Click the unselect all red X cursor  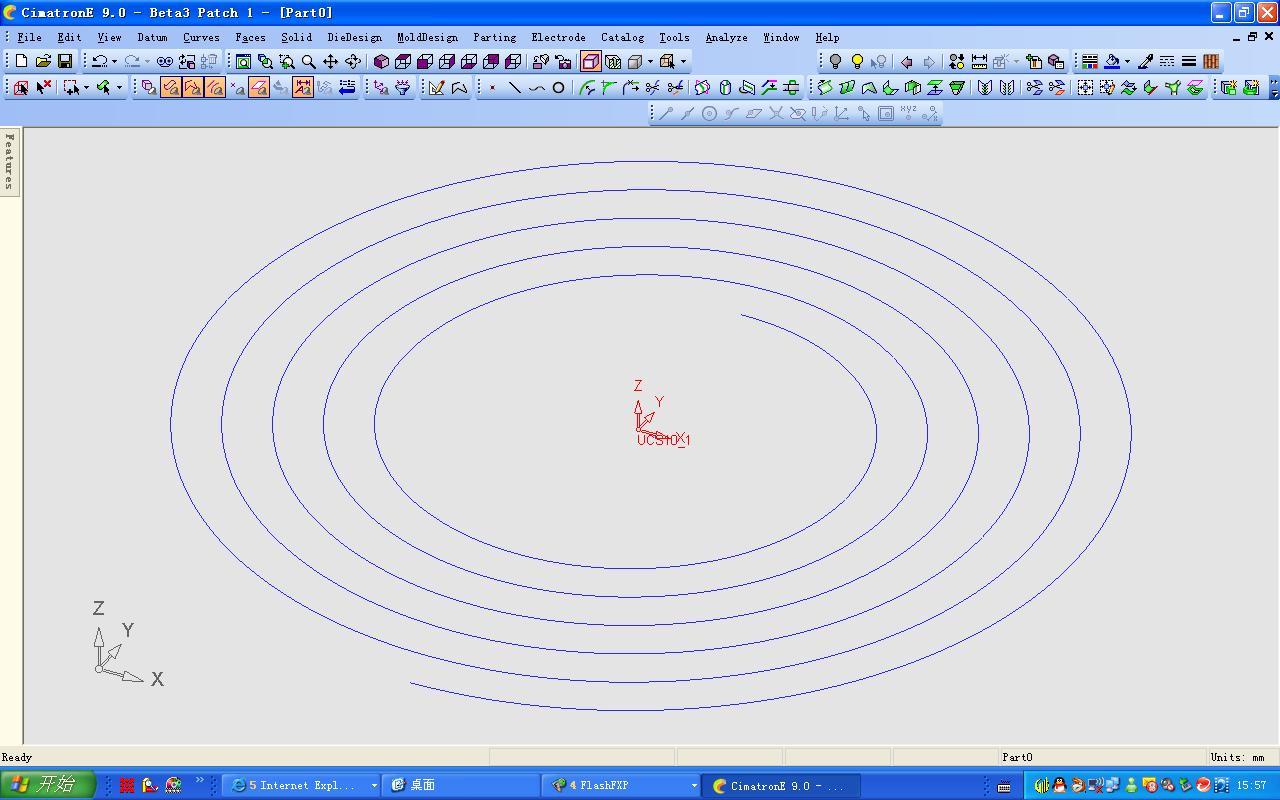(x=43, y=88)
